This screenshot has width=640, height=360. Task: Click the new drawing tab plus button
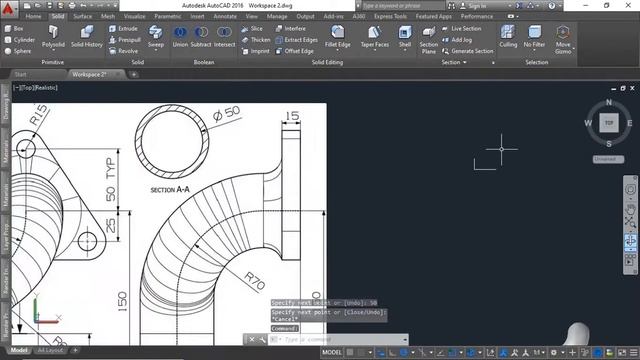(x=133, y=74)
